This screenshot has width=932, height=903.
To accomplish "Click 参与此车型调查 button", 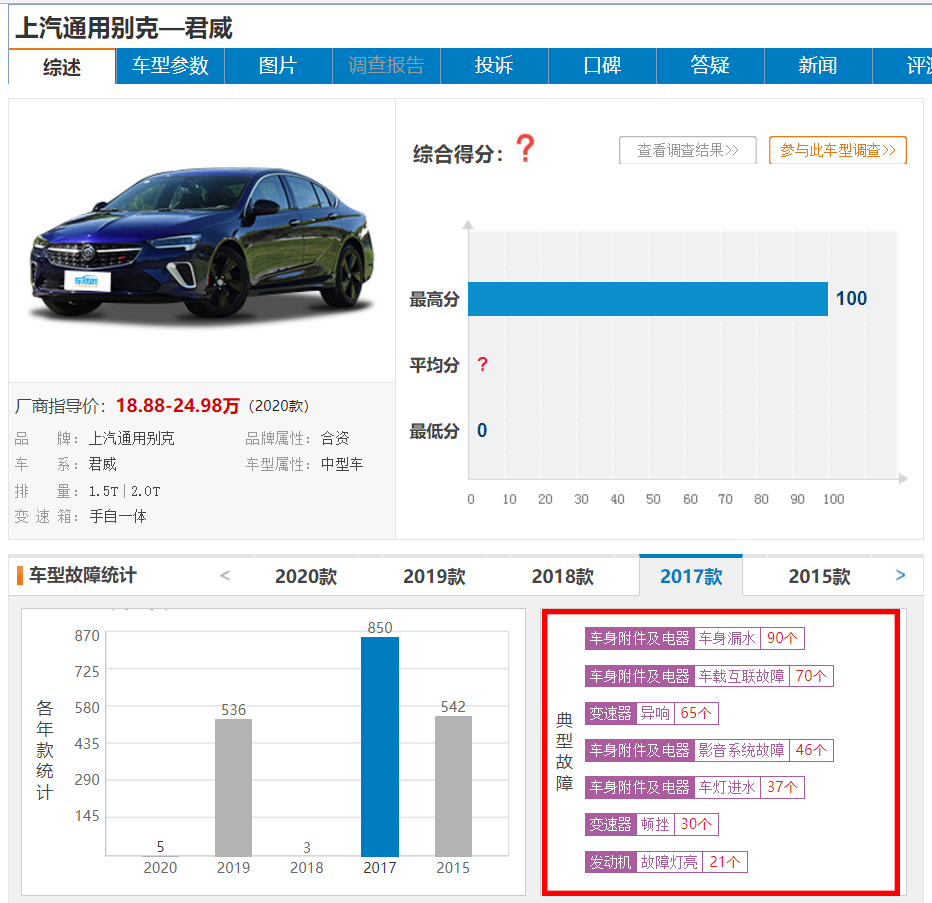I will [837, 150].
